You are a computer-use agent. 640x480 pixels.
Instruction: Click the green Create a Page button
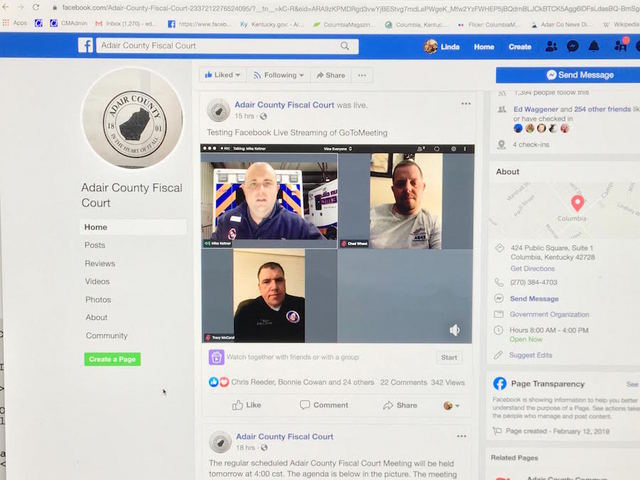coord(113,359)
